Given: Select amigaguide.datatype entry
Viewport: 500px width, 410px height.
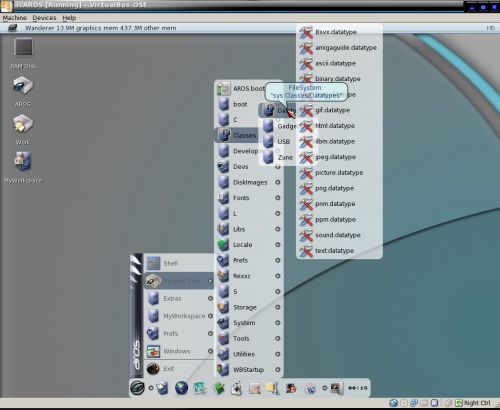Looking at the screenshot, I should point(339,48).
